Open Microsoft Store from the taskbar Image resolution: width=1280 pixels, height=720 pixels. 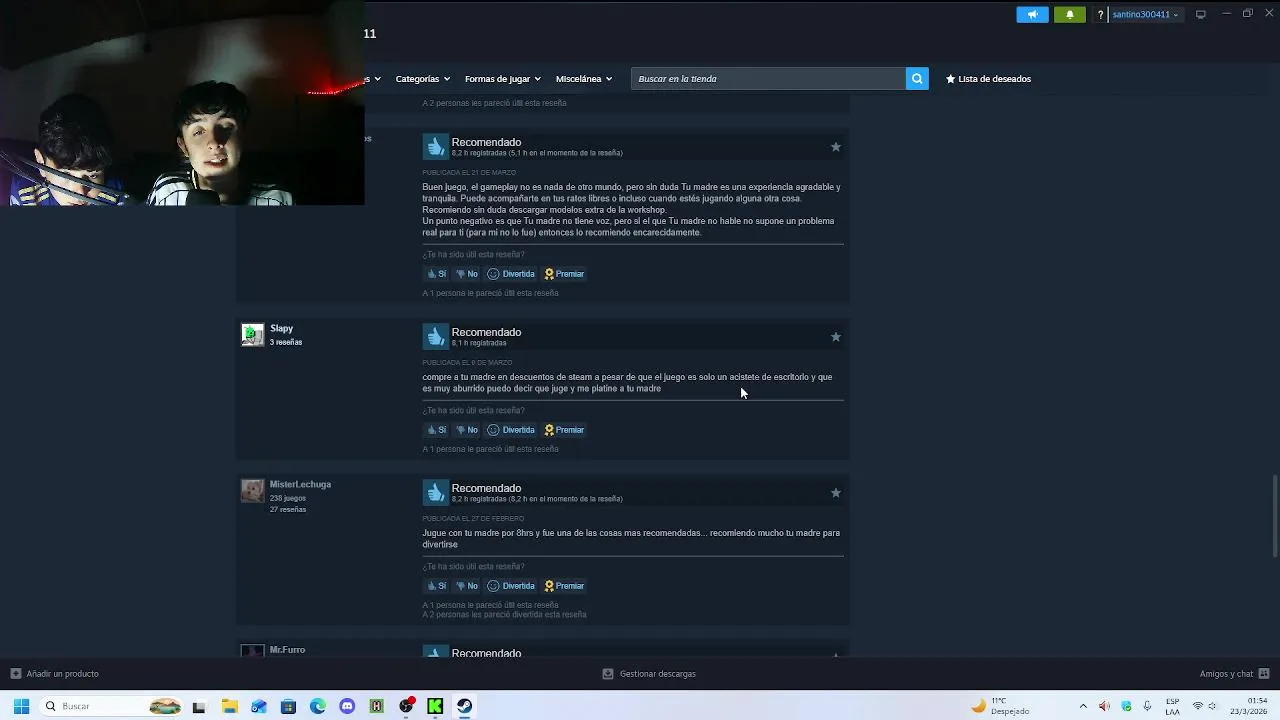coord(288,707)
